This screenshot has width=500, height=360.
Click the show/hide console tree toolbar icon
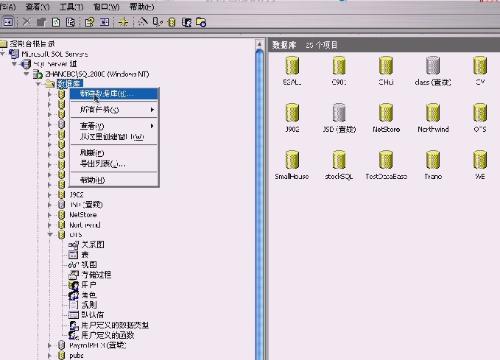pyautogui.click(x=8, y=22)
